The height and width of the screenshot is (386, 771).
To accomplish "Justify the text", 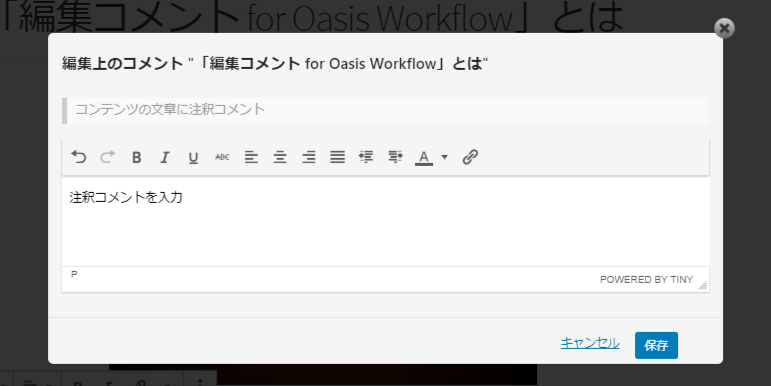I will click(337, 157).
